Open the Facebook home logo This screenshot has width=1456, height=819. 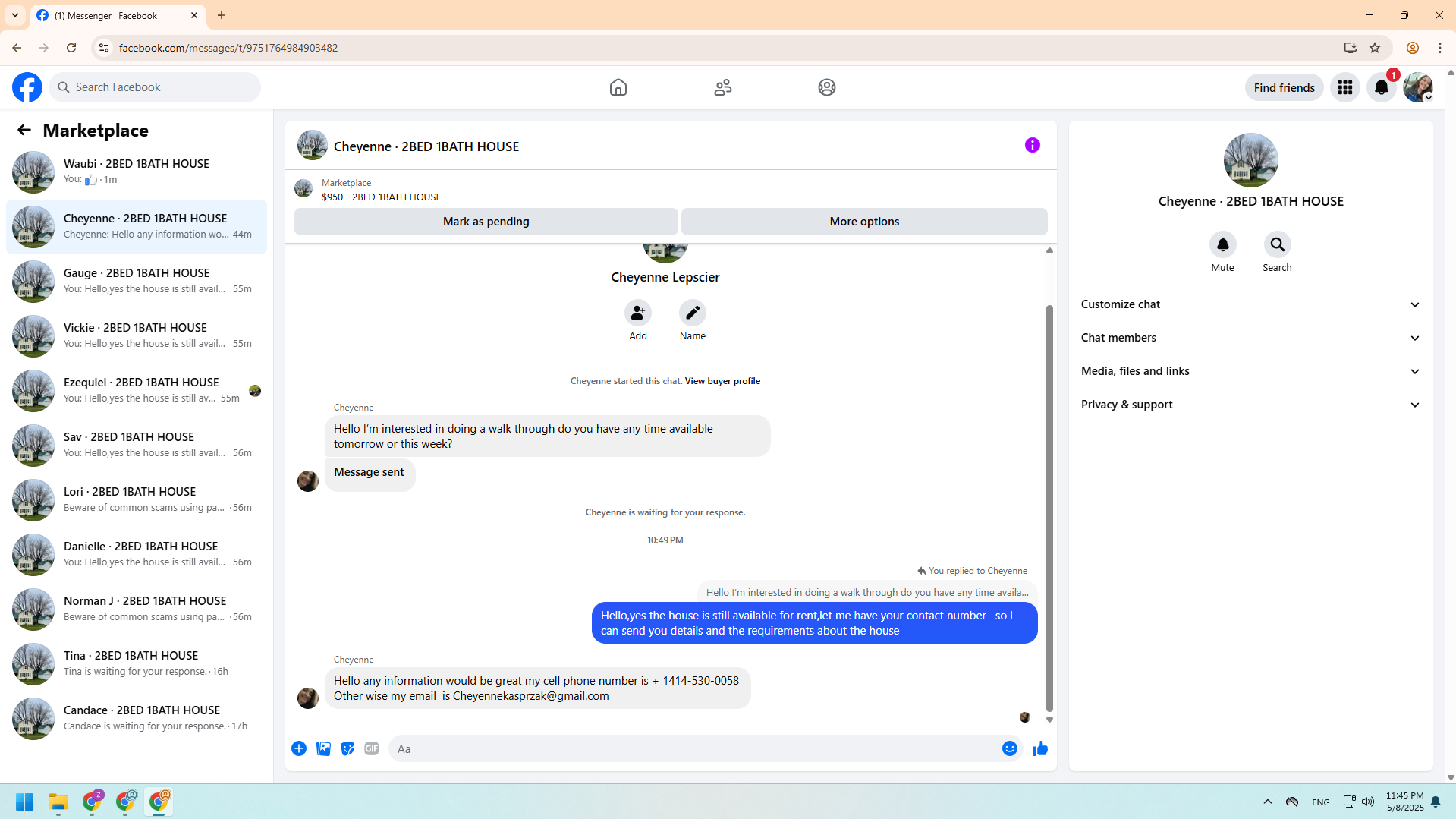[x=27, y=87]
